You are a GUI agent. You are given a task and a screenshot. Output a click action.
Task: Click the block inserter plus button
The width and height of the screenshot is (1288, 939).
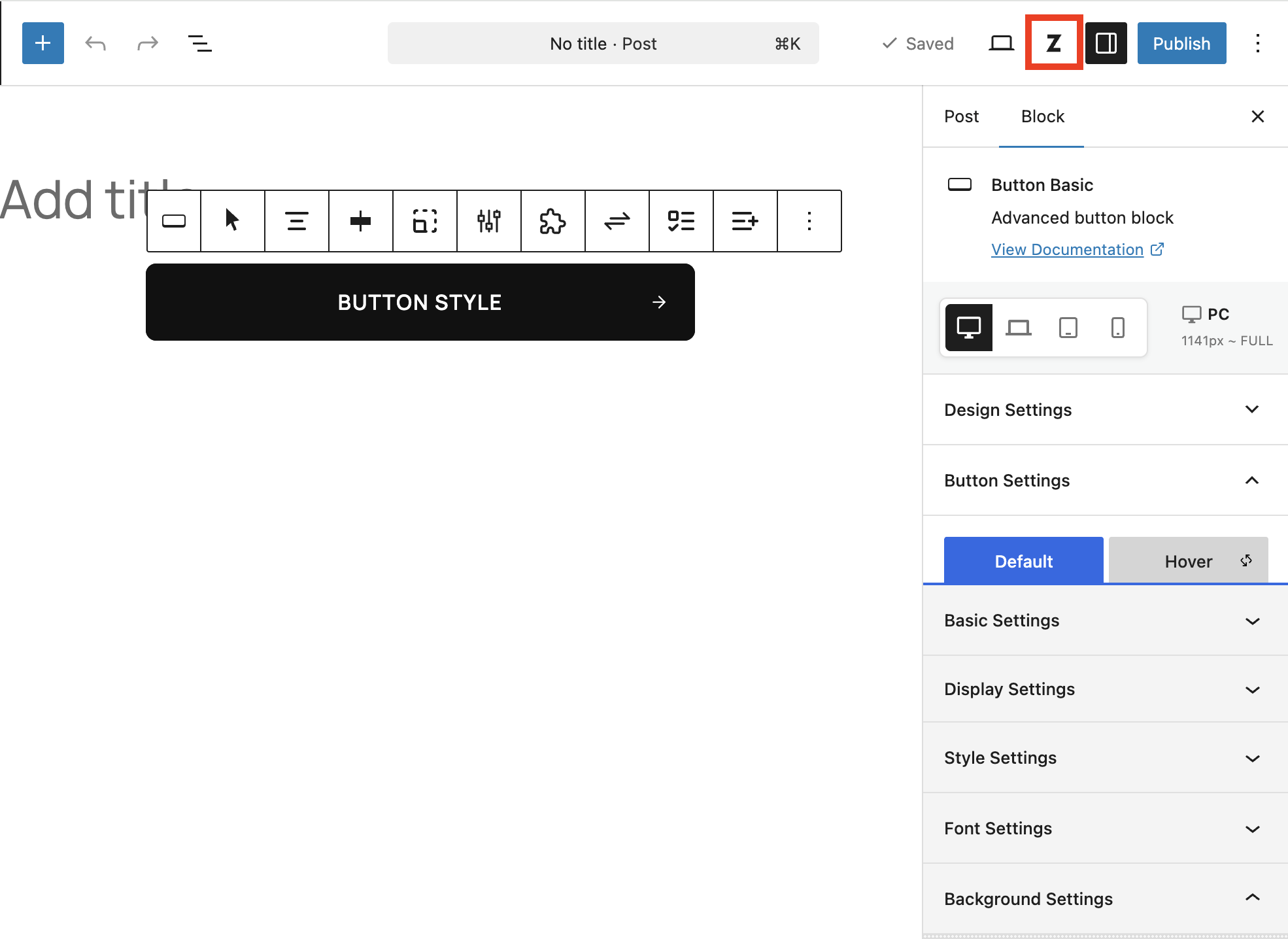[43, 43]
